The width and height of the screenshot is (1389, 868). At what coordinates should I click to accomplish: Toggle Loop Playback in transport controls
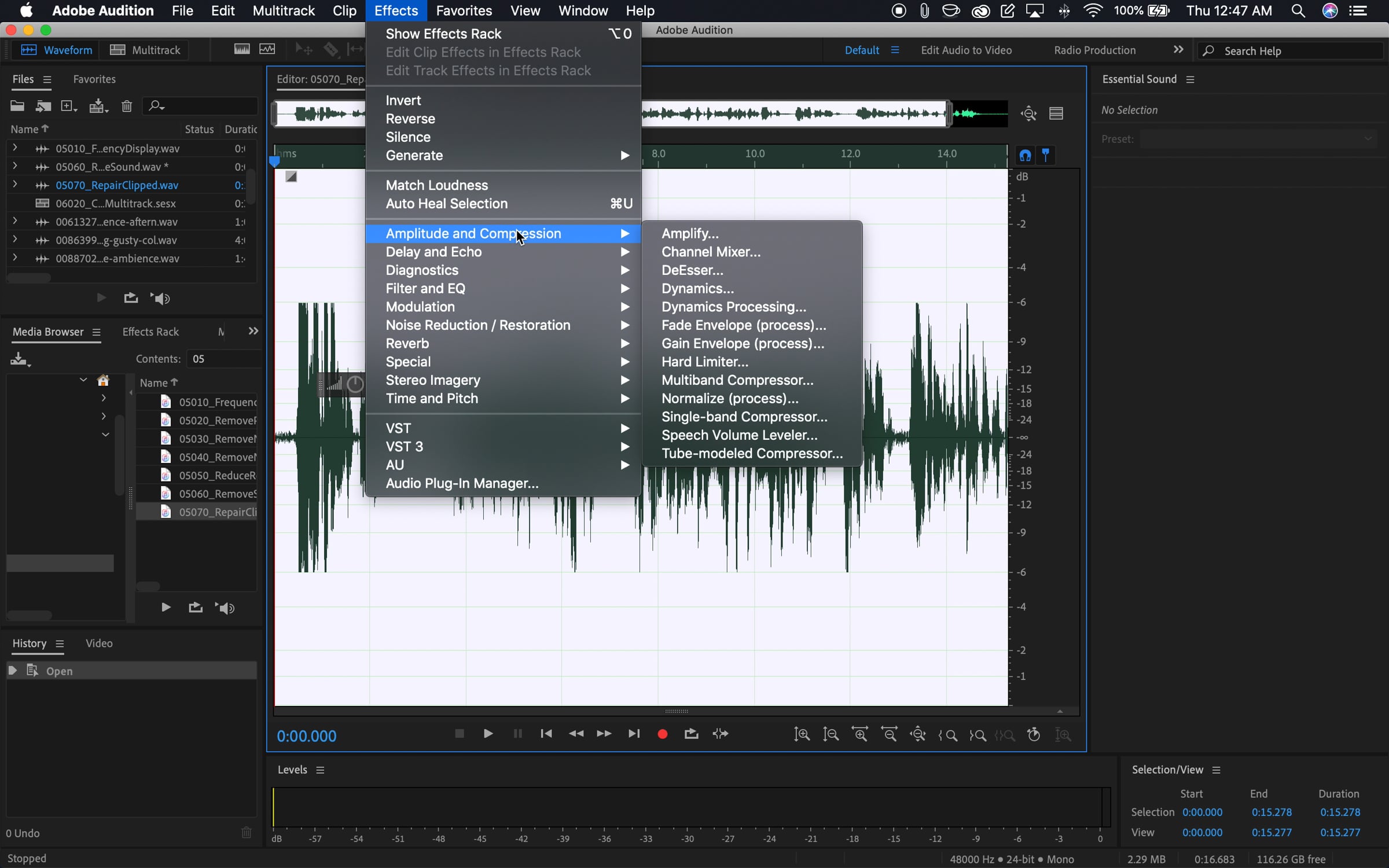coord(692,734)
